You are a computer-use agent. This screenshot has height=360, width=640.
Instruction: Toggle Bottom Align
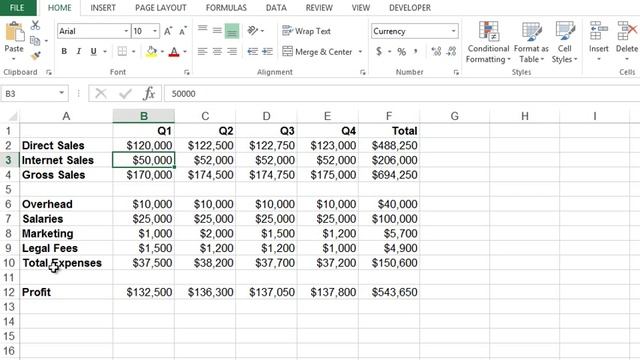pos(232,31)
